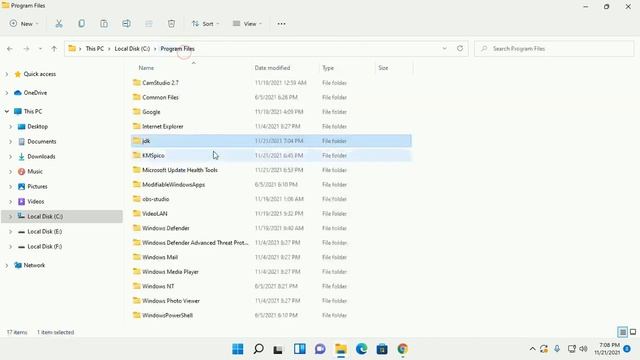The height and width of the screenshot is (360, 640).
Task: Click the Rename icon in toolbar
Action: 127,24
